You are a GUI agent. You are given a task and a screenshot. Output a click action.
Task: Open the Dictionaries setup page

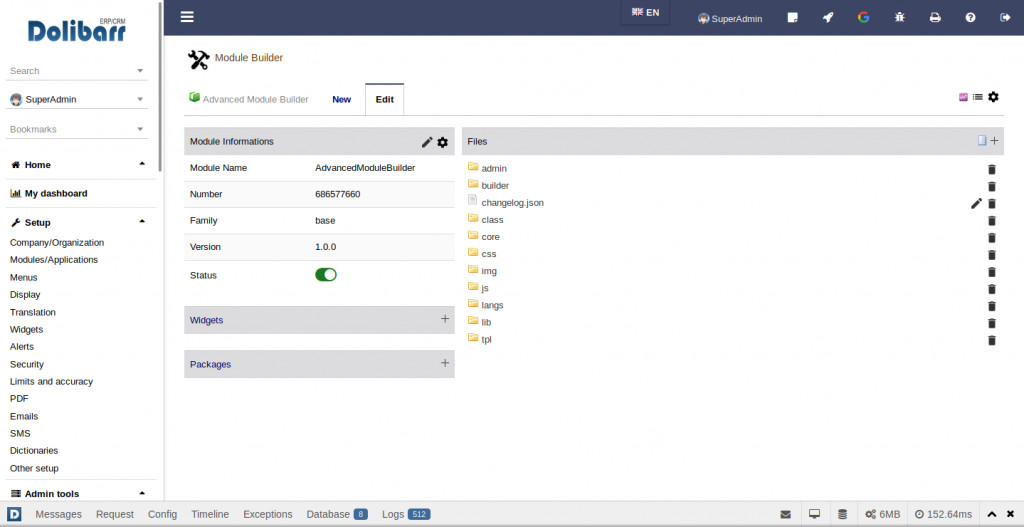(34, 451)
